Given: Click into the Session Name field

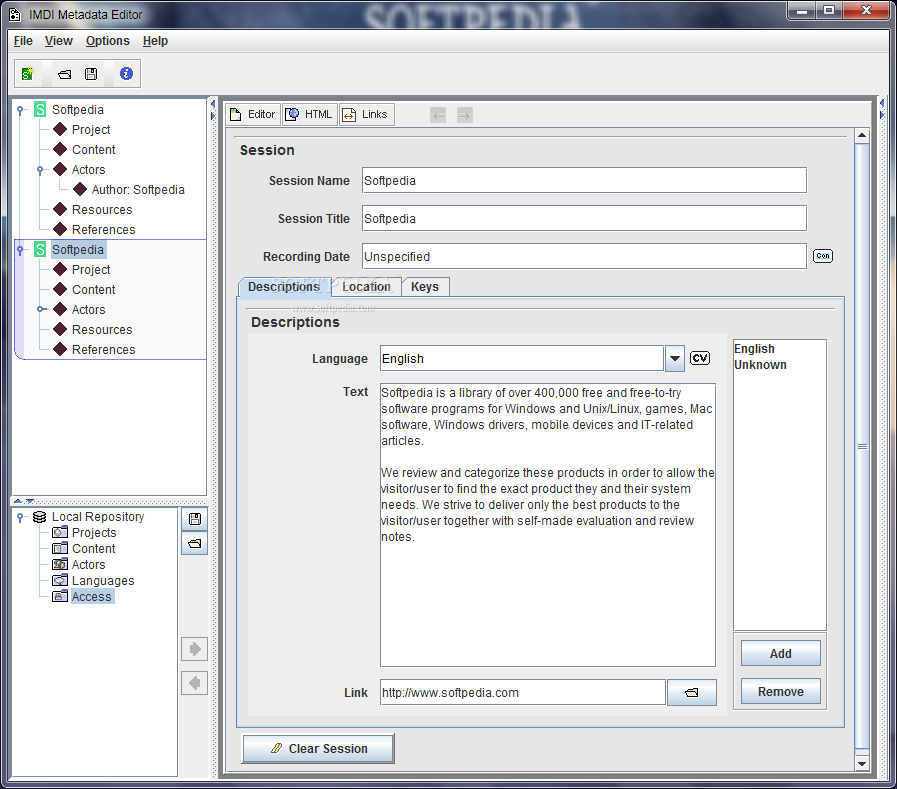Looking at the screenshot, I should click(584, 180).
